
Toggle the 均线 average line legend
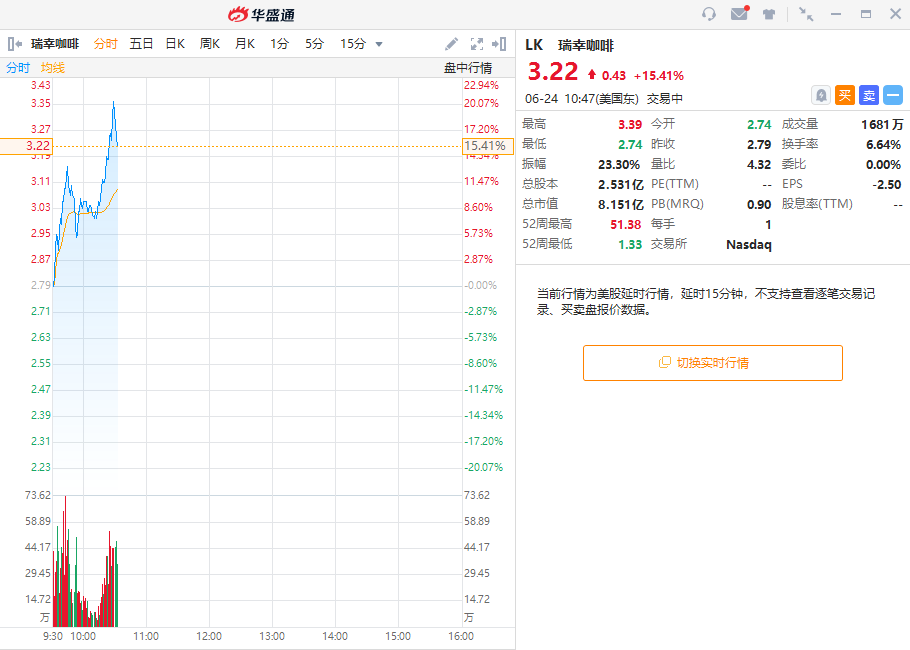[53, 68]
